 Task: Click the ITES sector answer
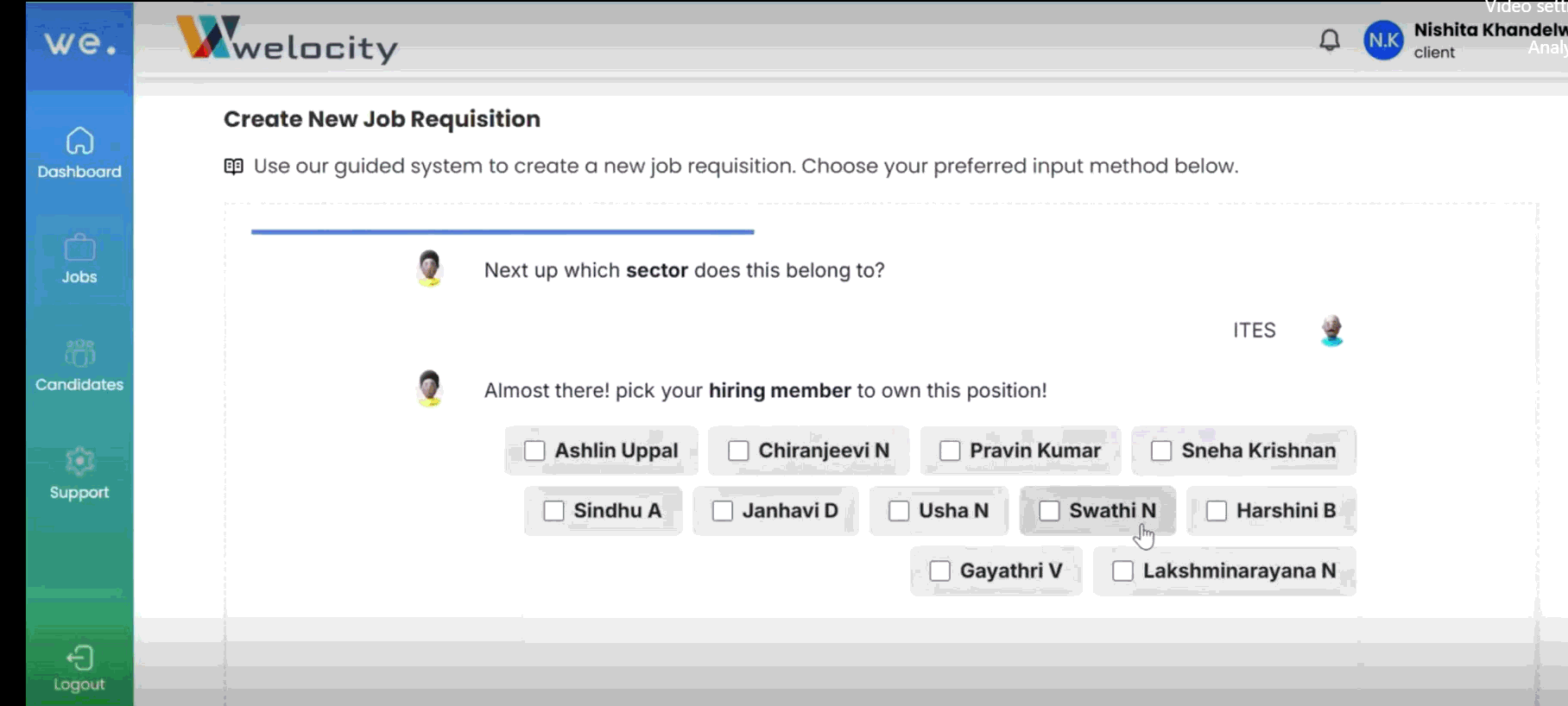[1254, 331]
